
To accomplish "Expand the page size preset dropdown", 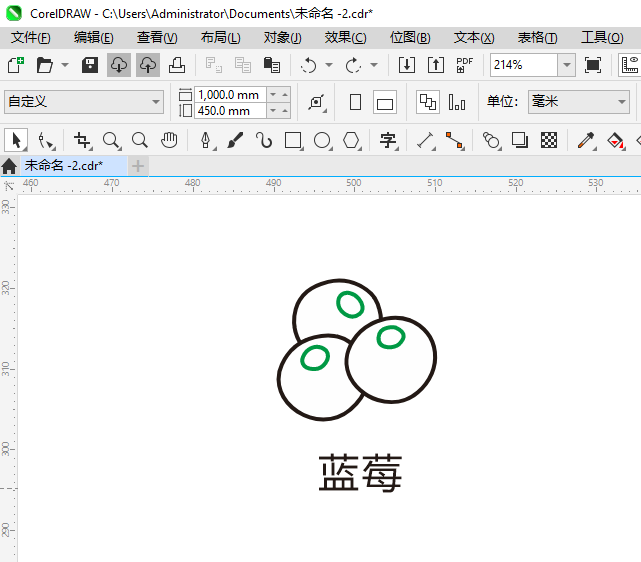I will 156,102.
